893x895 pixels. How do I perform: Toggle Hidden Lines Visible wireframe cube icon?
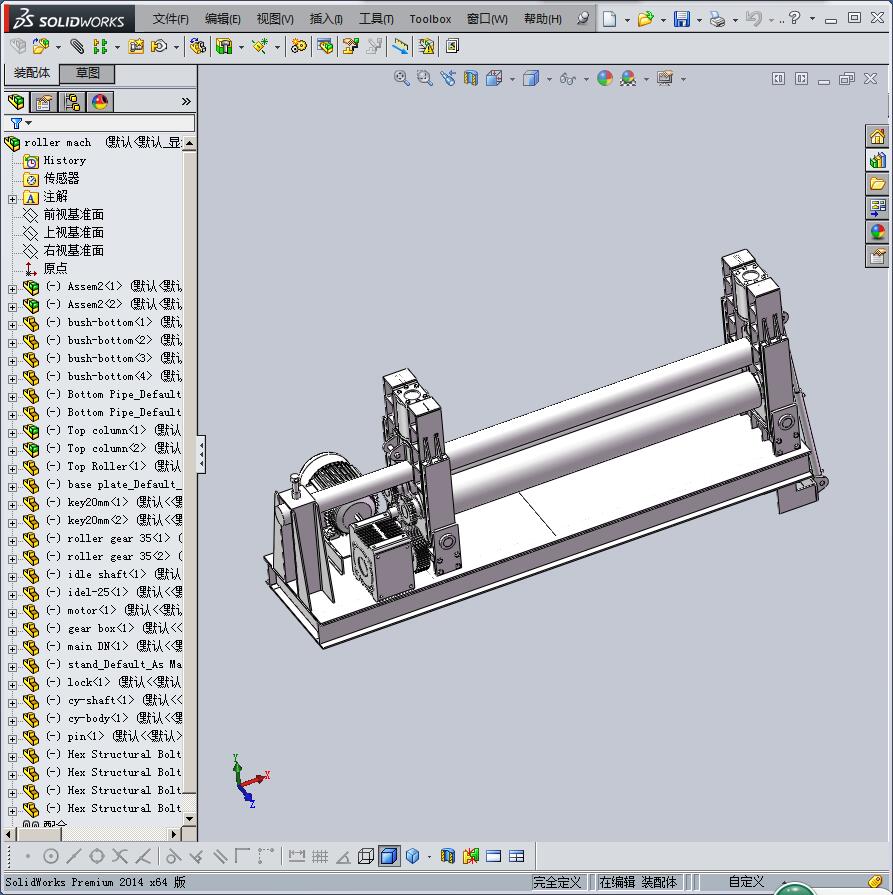tap(366, 856)
